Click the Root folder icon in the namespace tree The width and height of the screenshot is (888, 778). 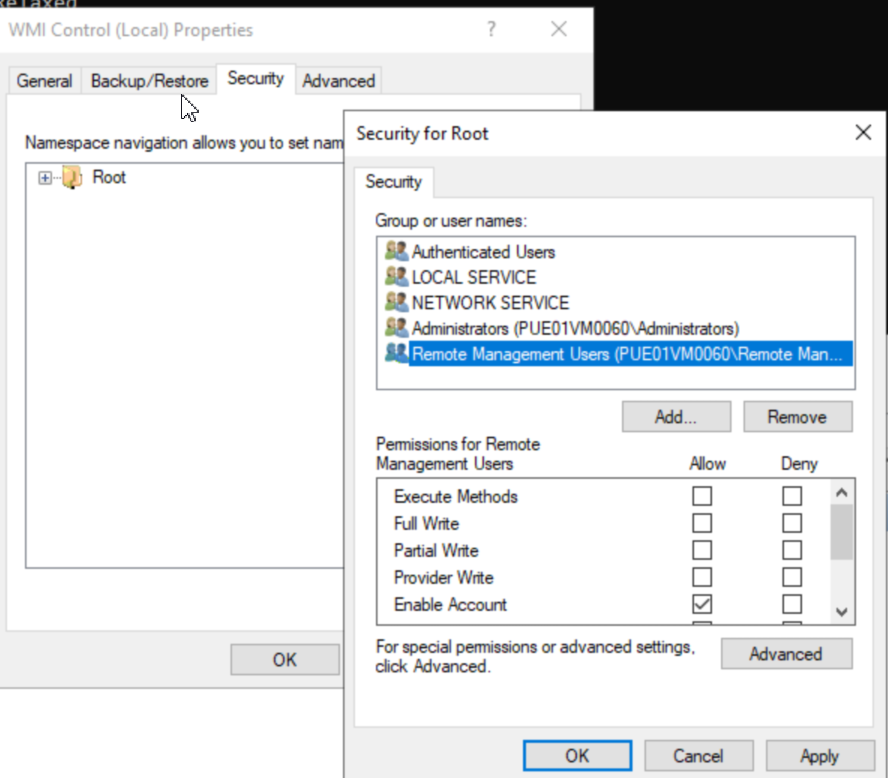[x=72, y=177]
